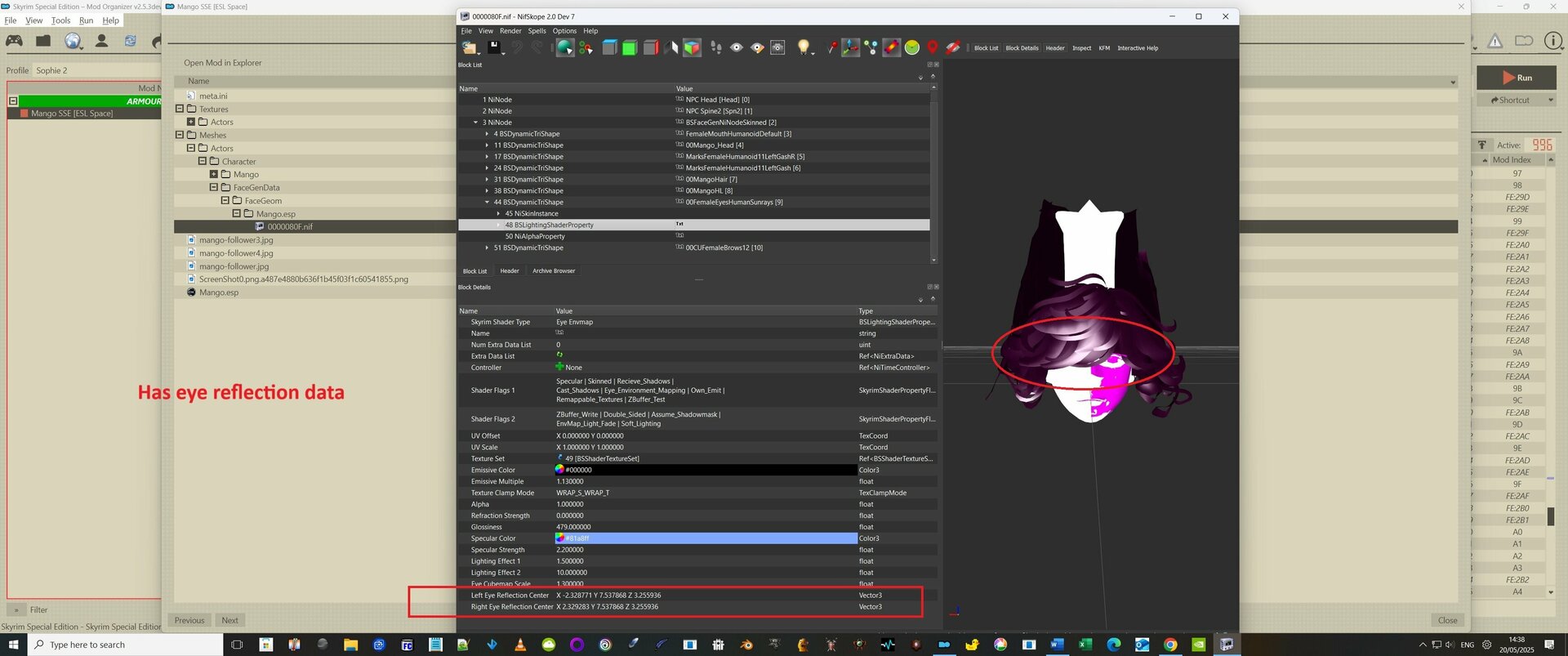1568x656 pixels.
Task: Click the Next button in the Mango SSE dialog
Action: [230, 620]
